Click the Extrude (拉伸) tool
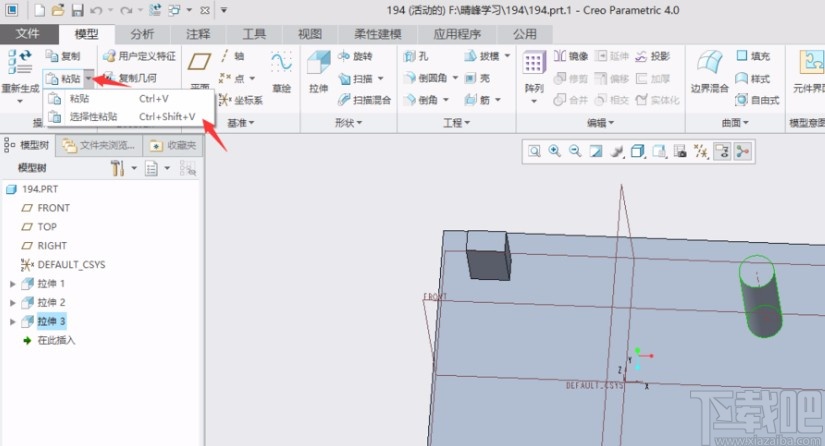 click(x=319, y=71)
